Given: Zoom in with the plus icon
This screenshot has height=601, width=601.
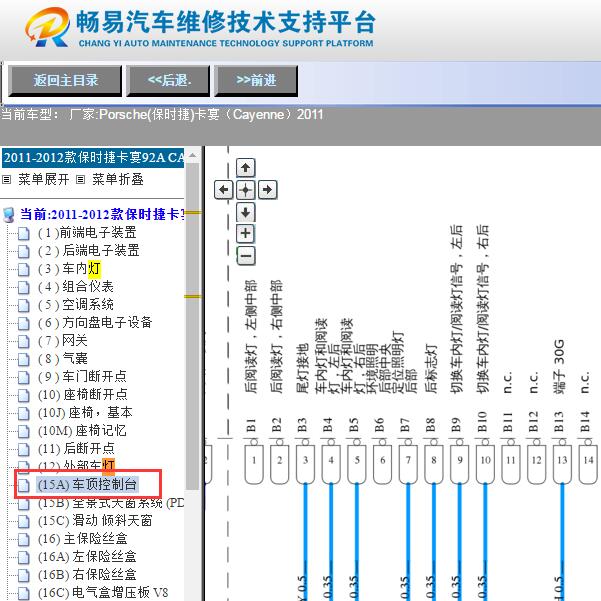Looking at the screenshot, I should [246, 233].
